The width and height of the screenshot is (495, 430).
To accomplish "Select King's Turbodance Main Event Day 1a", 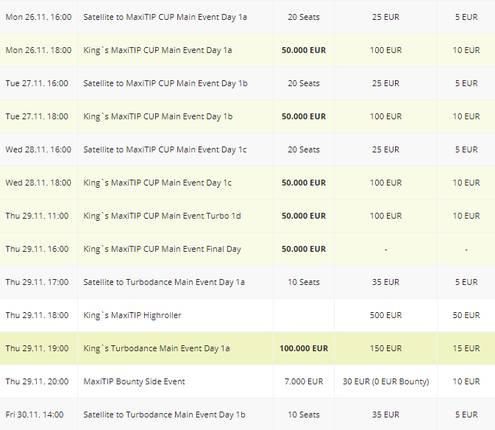I will 156,348.
